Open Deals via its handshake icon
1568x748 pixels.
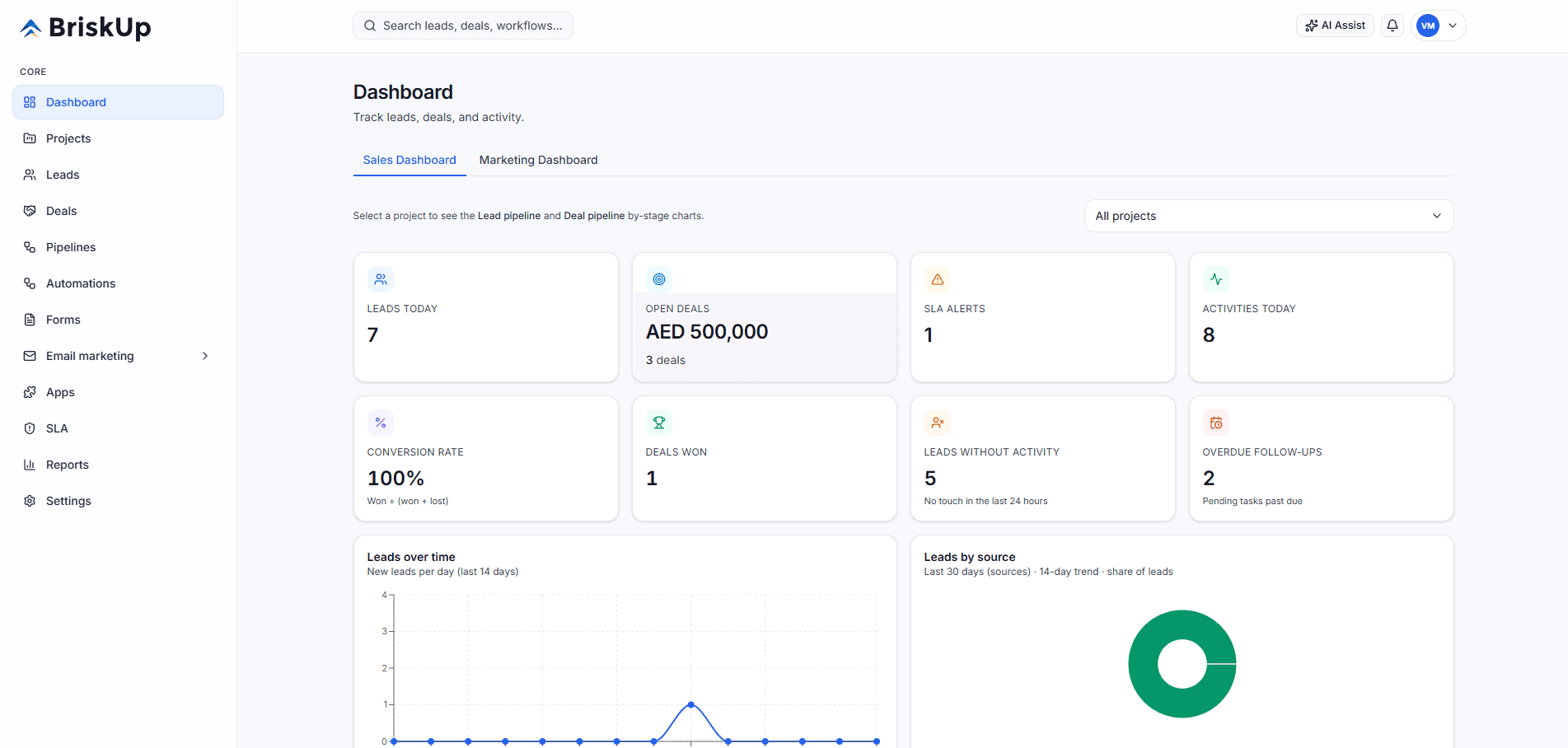click(30, 211)
